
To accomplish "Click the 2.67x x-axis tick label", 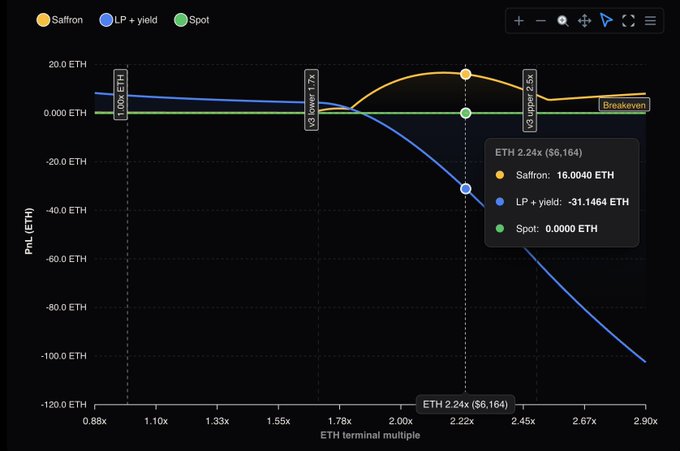I will point(584,421).
